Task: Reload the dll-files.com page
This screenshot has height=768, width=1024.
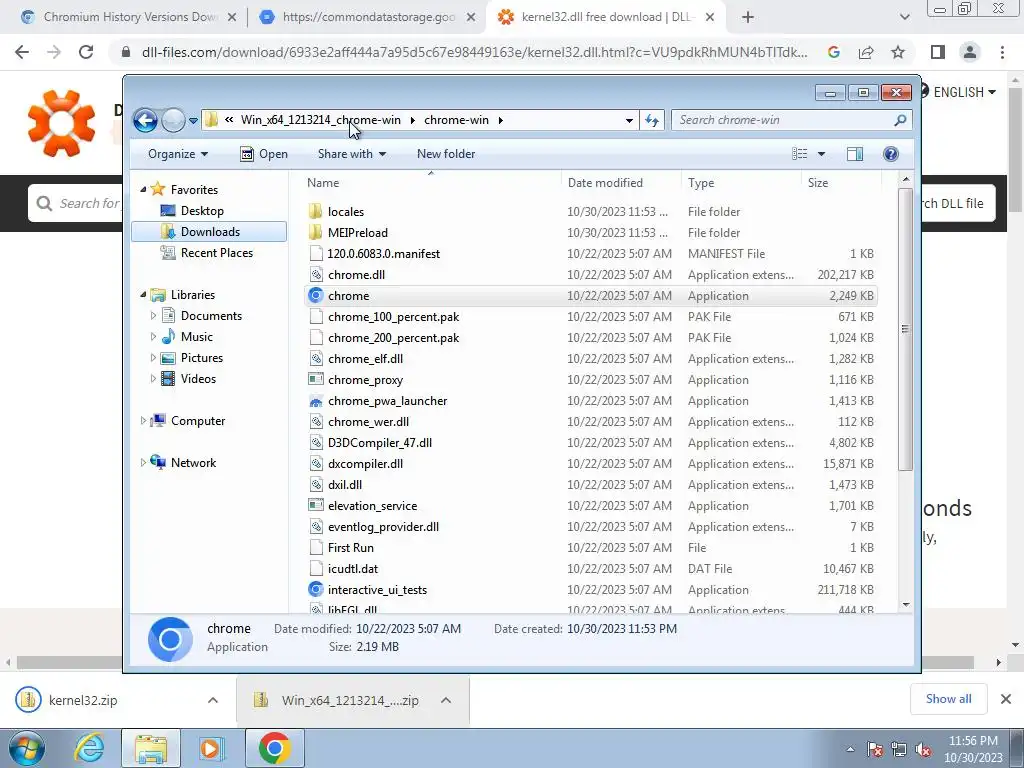Action: (86, 52)
